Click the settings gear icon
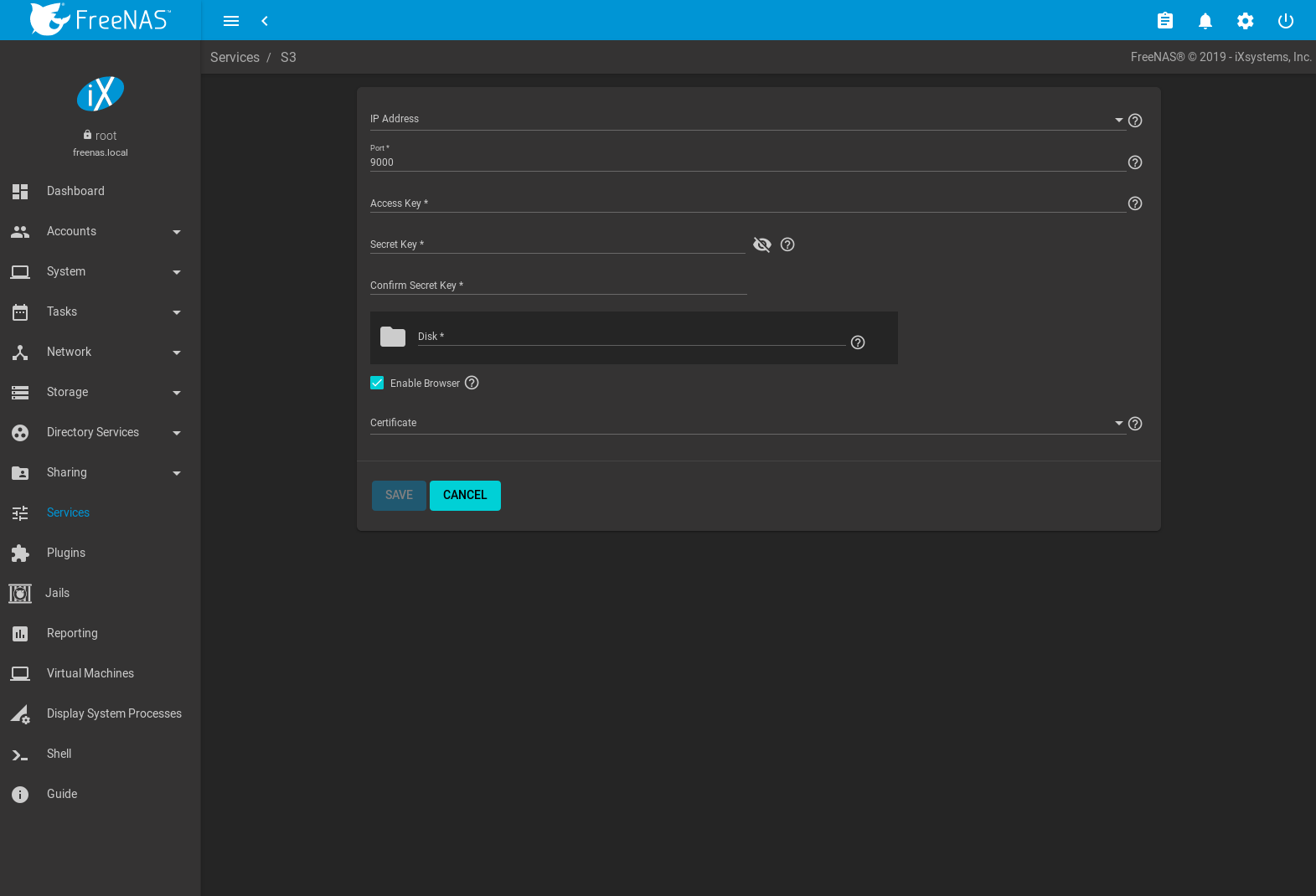This screenshot has width=1316, height=896. point(1245,21)
